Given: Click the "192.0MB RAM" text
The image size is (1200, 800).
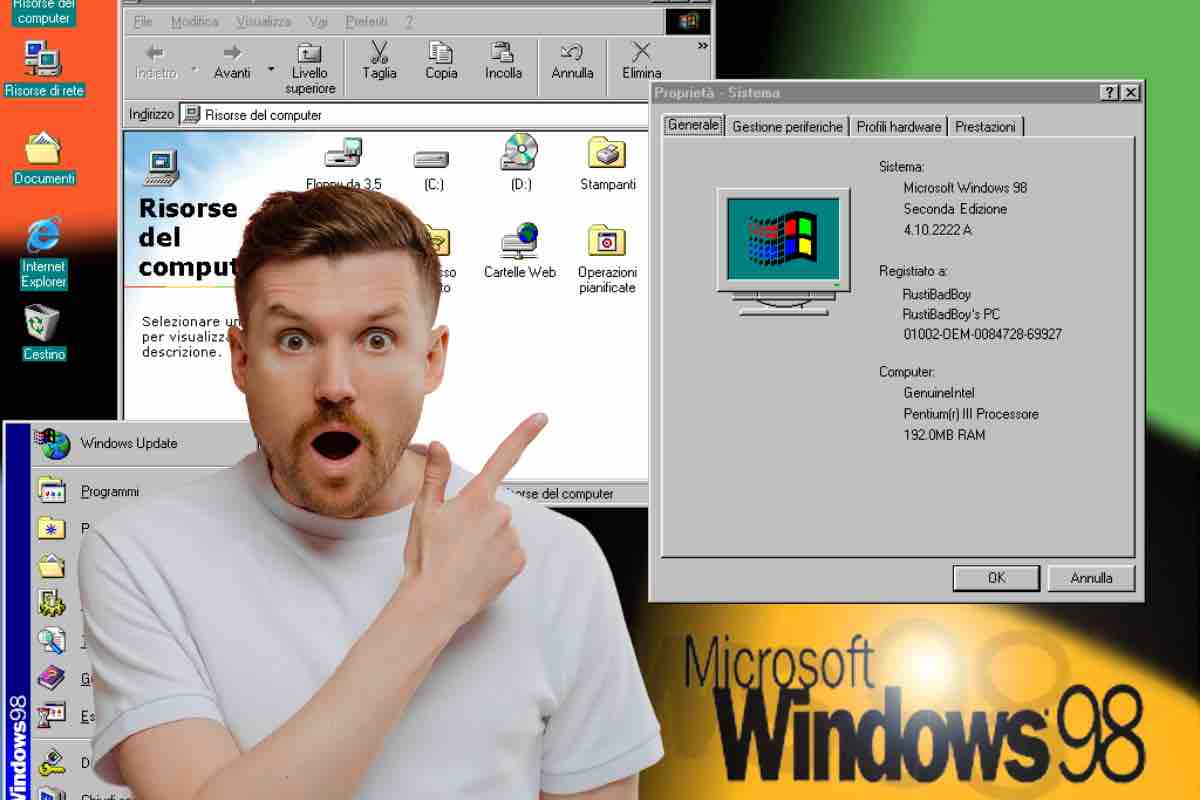Looking at the screenshot, I should [944, 435].
